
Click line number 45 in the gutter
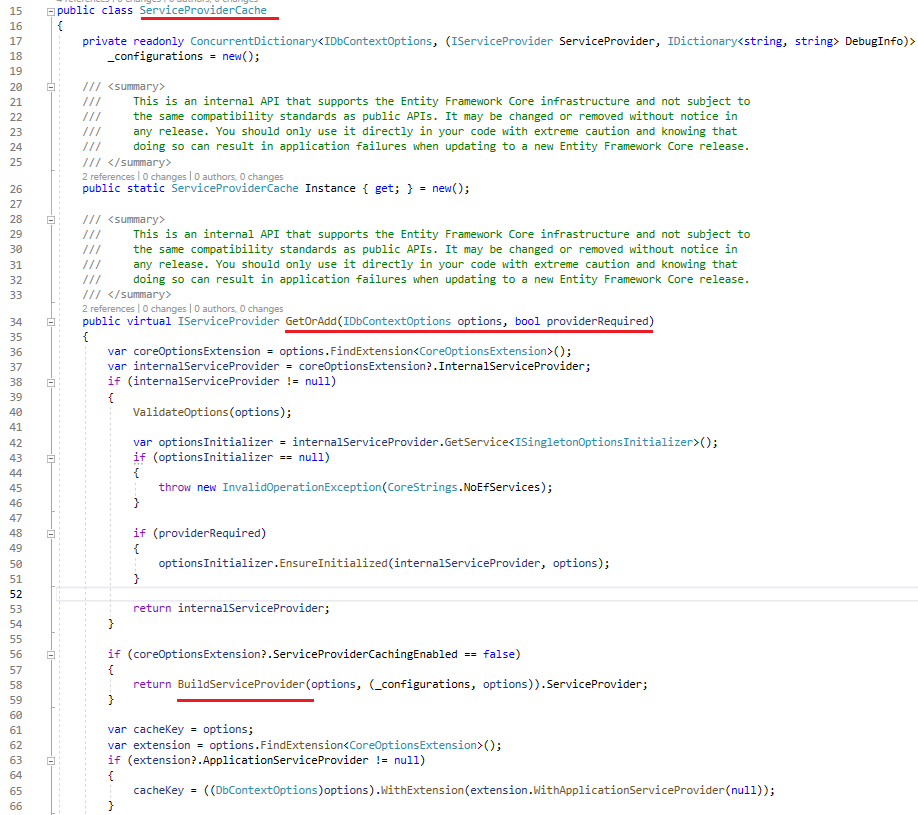tap(15, 487)
